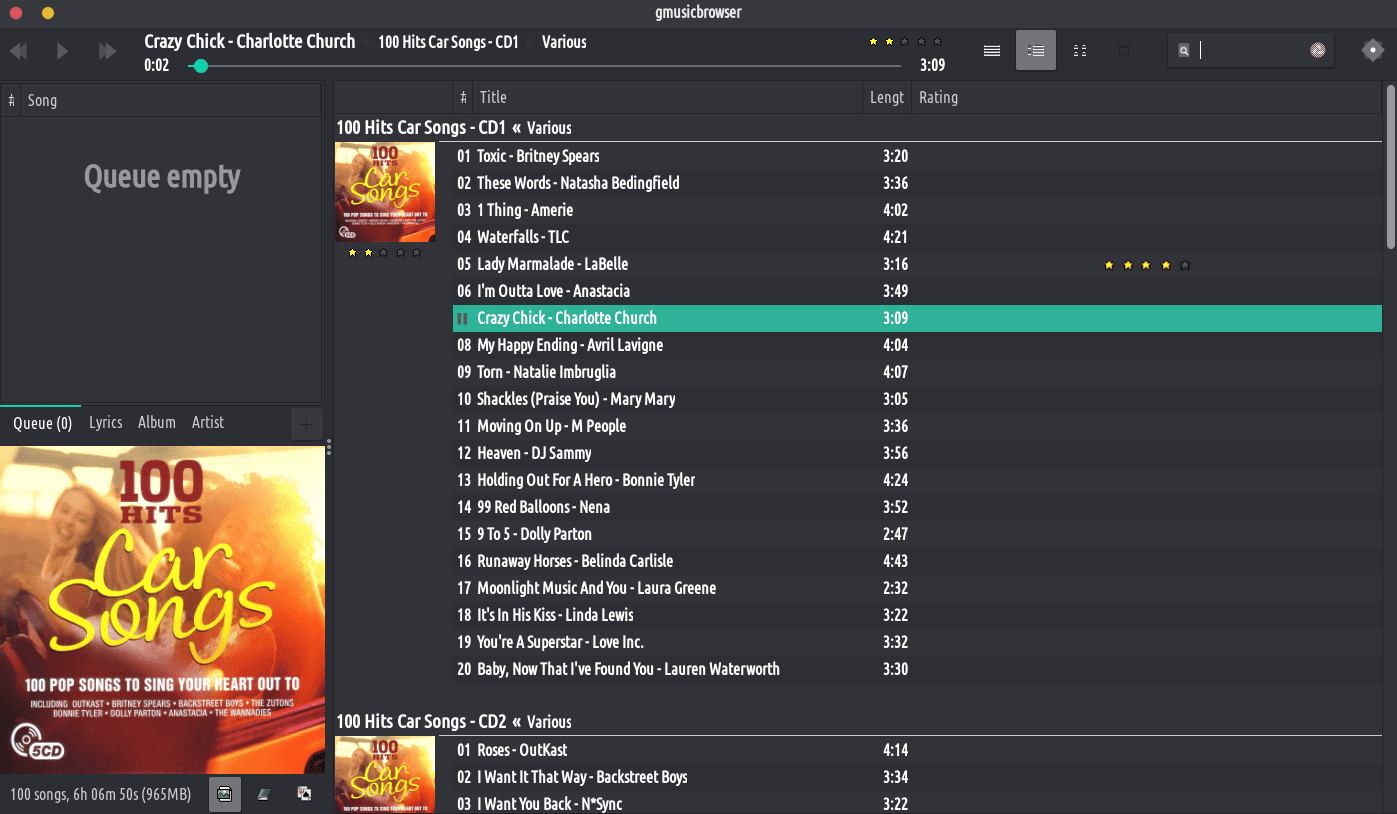Click the Various artist link in the top bar
Image resolution: width=1397 pixels, height=814 pixels.
point(564,42)
